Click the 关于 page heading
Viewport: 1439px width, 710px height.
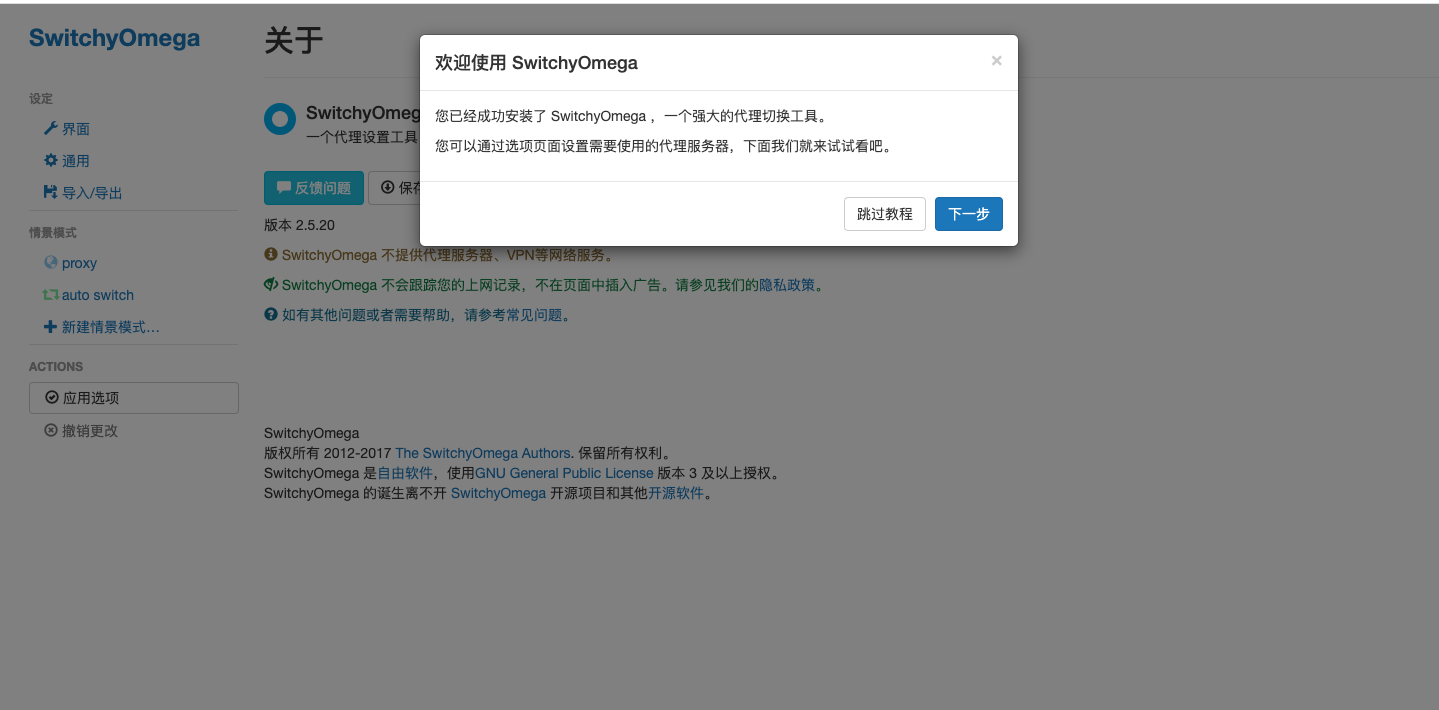click(294, 41)
